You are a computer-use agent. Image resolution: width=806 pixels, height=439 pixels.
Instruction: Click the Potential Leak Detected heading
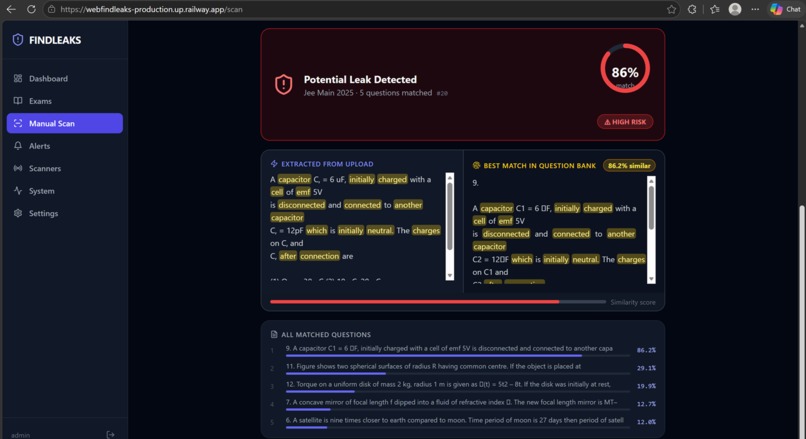[360, 80]
